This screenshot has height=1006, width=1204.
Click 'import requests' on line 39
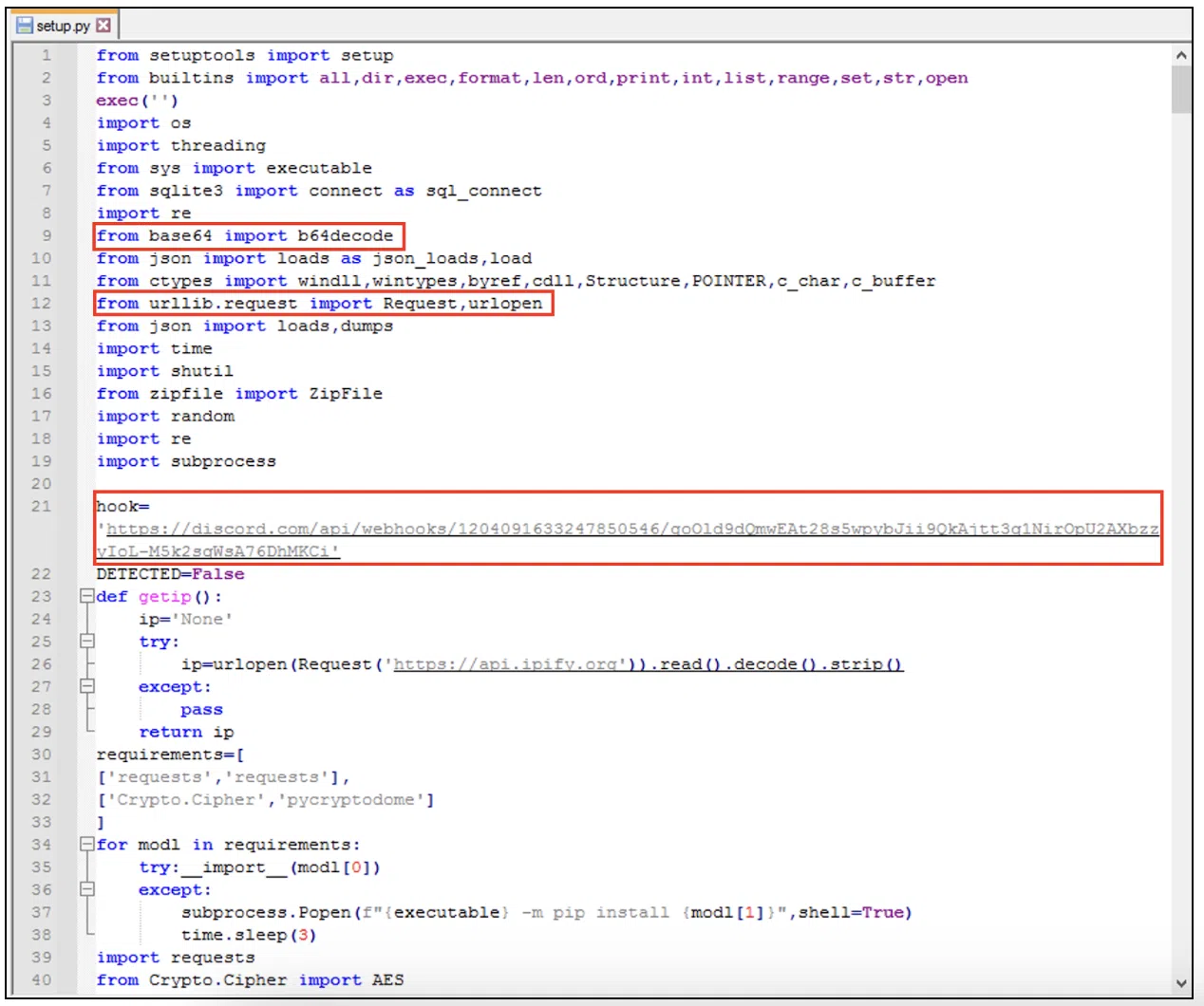(x=176, y=958)
